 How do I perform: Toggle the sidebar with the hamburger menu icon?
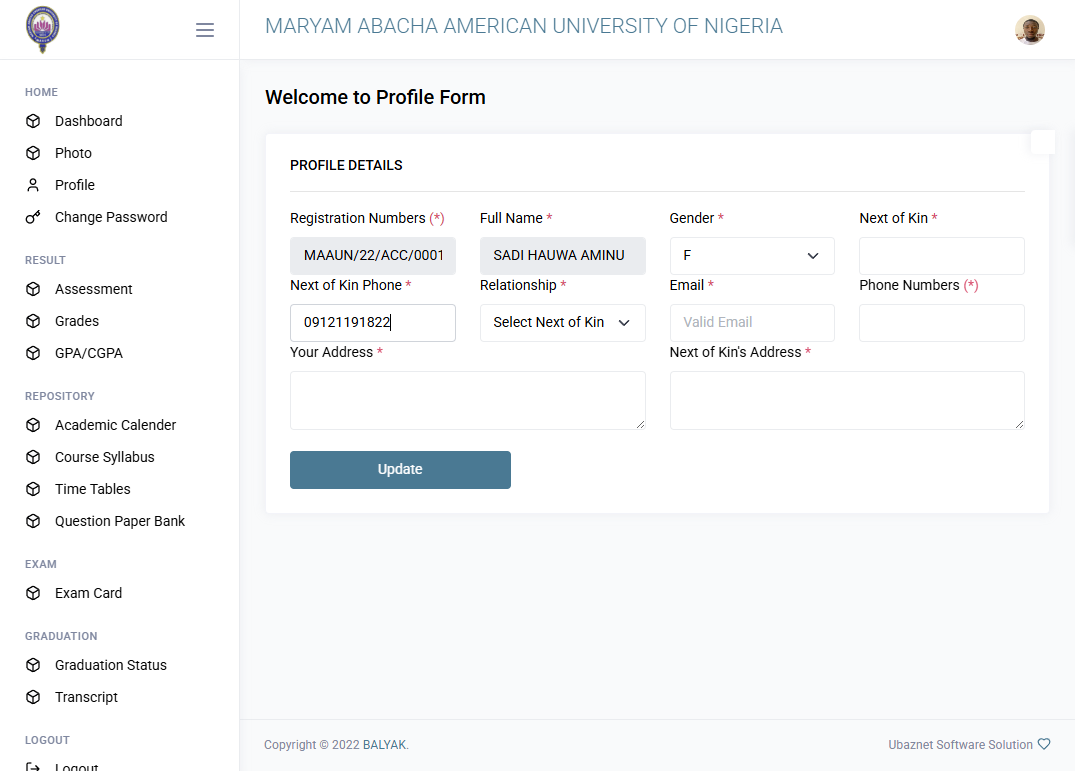pyautogui.click(x=205, y=30)
